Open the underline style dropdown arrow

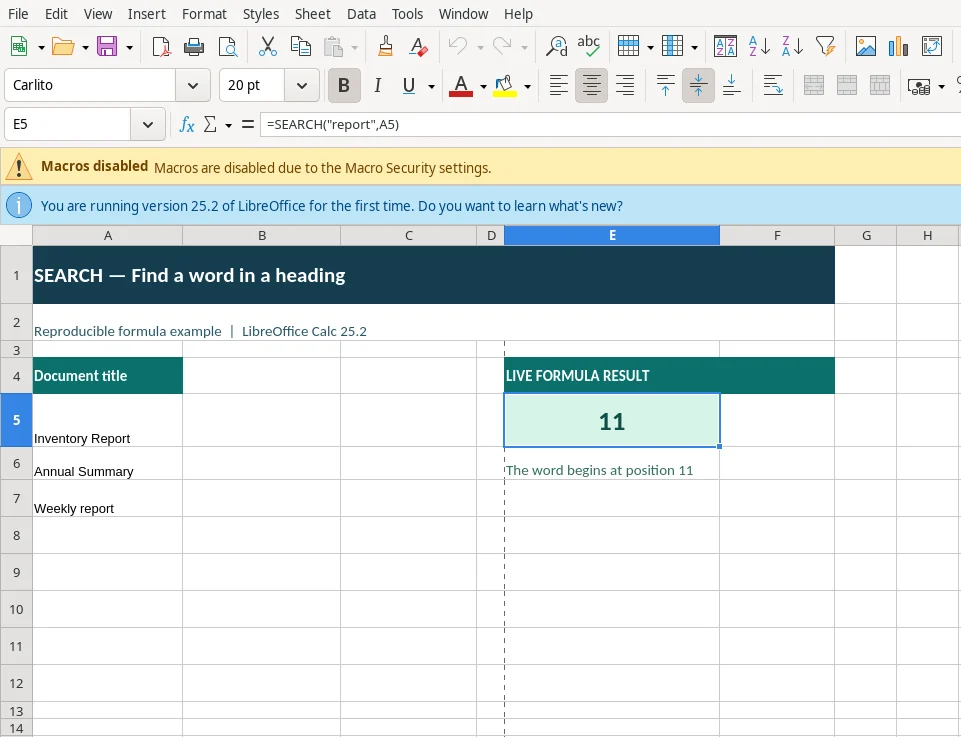tap(431, 86)
